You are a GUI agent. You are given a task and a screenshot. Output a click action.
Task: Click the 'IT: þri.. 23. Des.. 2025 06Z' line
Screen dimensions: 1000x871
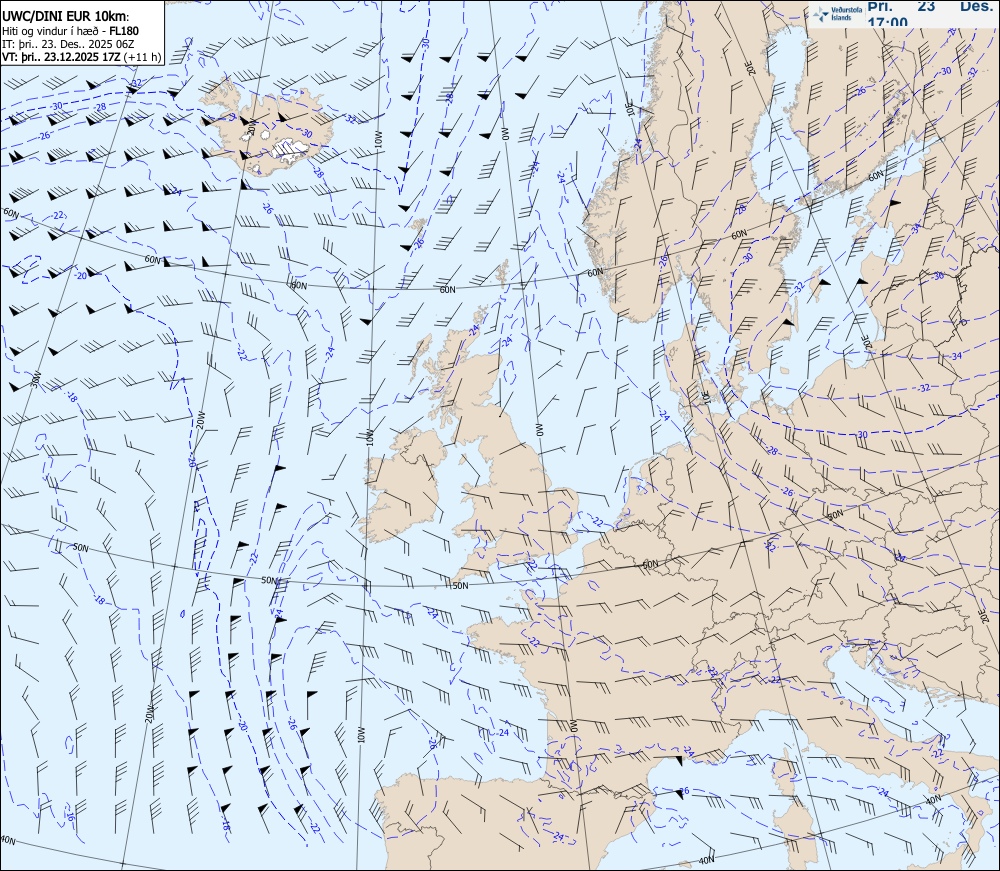pyautogui.click(x=68, y=44)
